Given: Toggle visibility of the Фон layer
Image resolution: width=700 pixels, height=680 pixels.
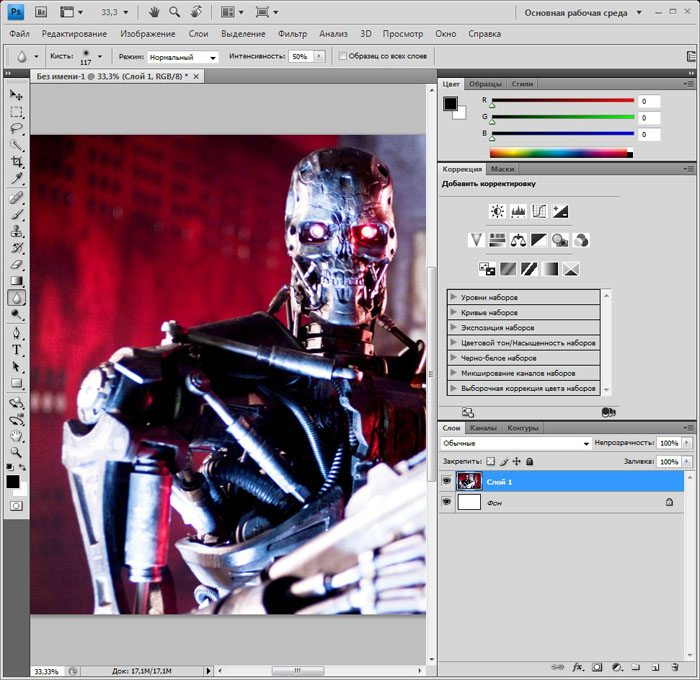Looking at the screenshot, I should 446,503.
